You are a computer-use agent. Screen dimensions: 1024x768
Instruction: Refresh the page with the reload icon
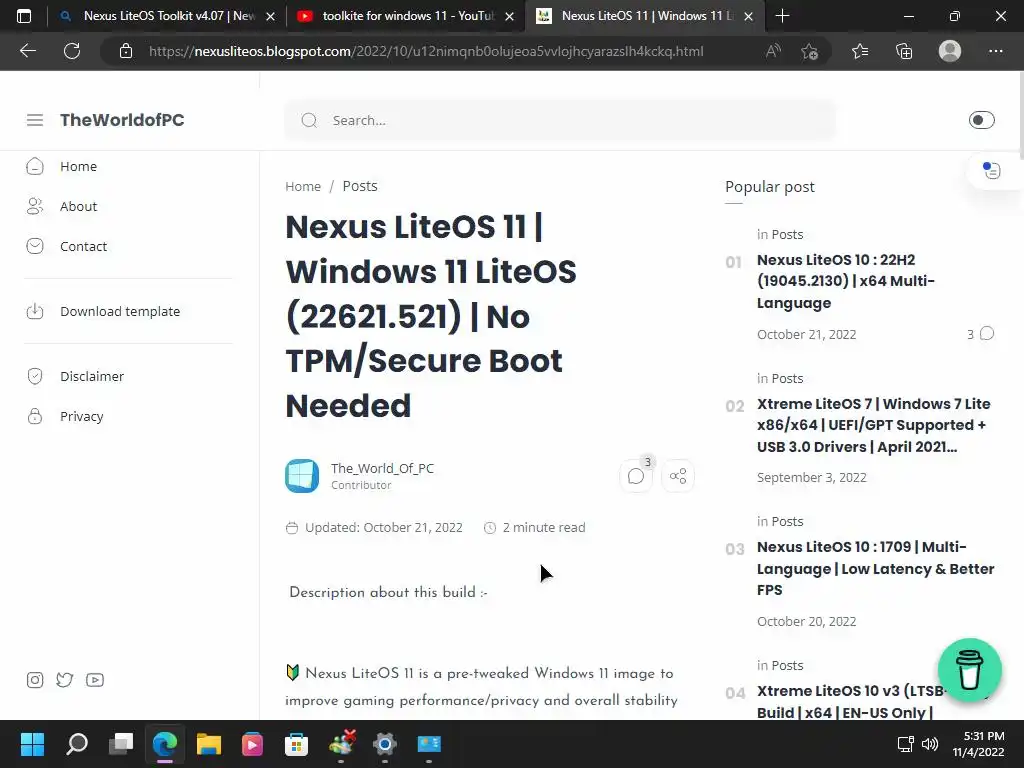72,51
